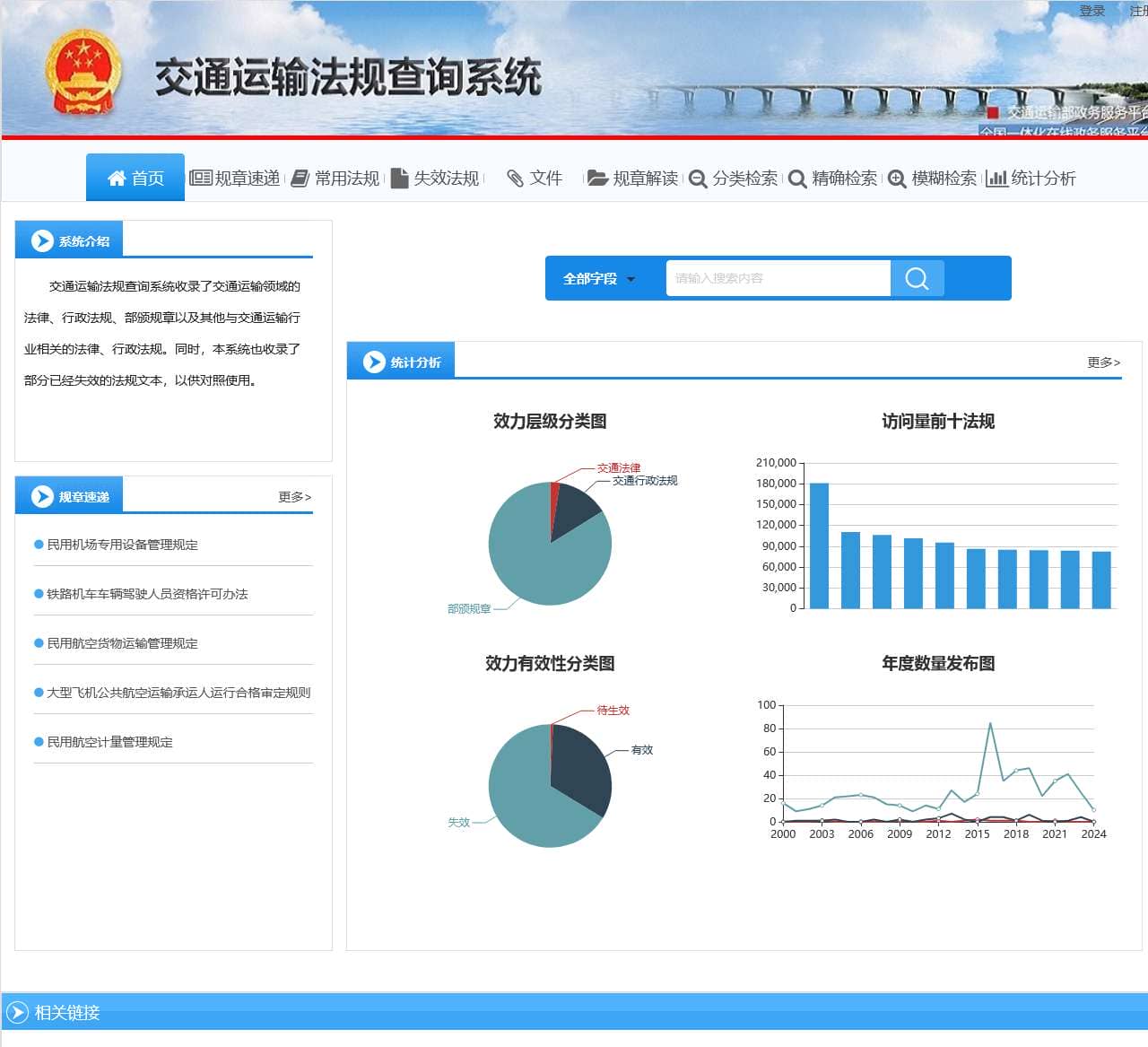The width and height of the screenshot is (1148, 1047).
Task: Click the arrow icon beside 系统介绍
Action: click(42, 240)
